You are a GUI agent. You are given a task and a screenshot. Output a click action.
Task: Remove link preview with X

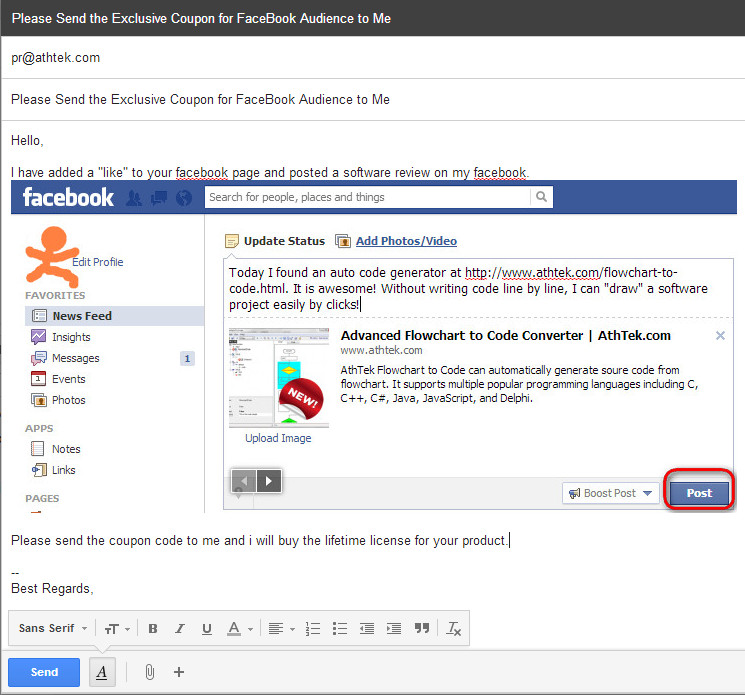pyautogui.click(x=720, y=335)
